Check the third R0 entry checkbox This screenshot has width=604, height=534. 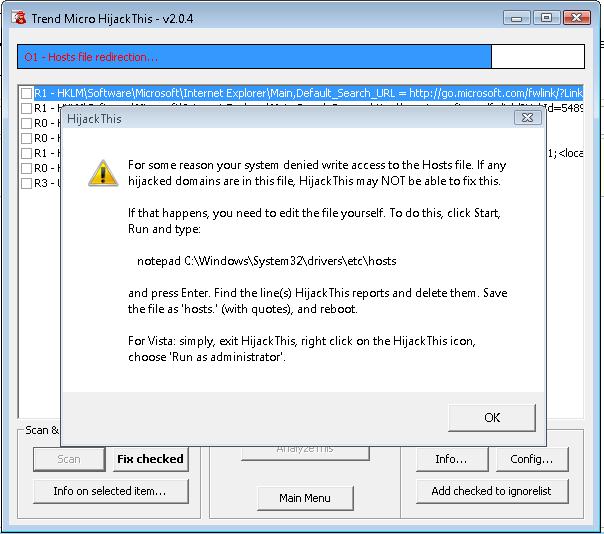coord(27,168)
